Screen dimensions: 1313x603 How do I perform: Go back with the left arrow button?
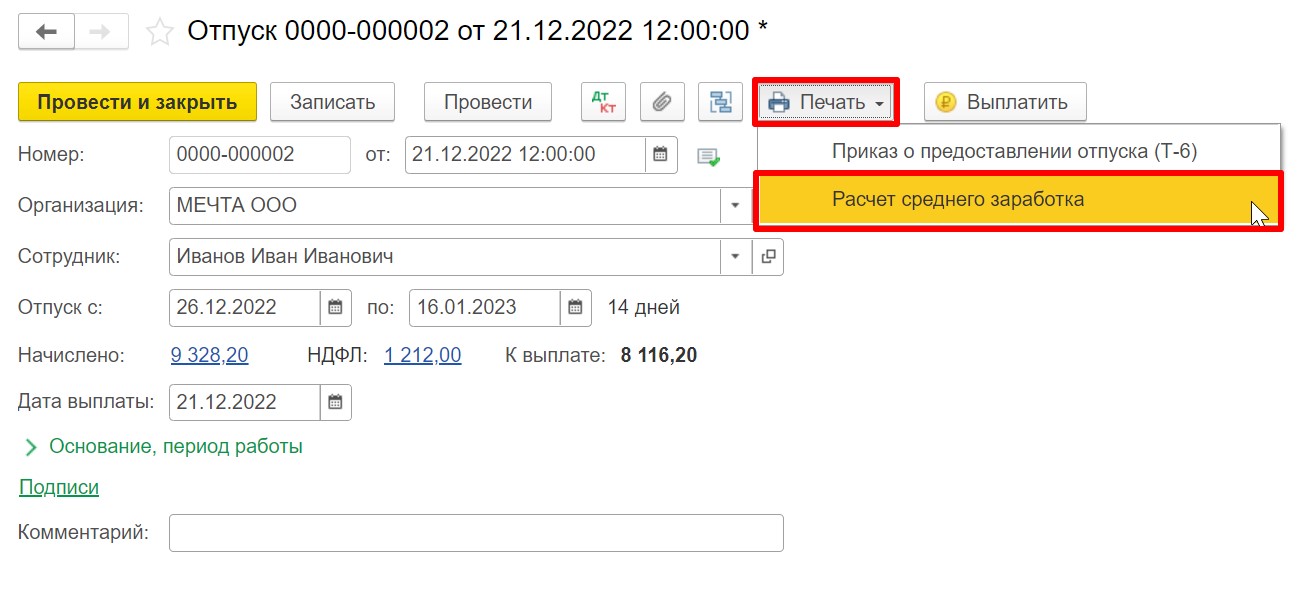[46, 32]
